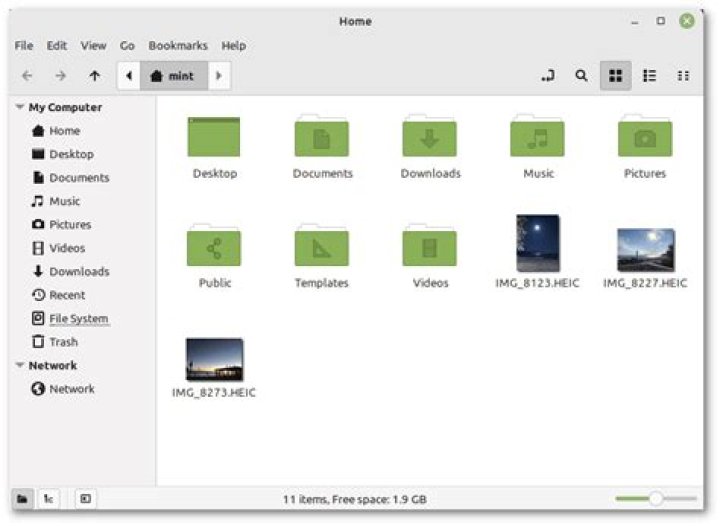Maximize the Home window
The height and width of the screenshot is (526, 720).
(661, 21)
